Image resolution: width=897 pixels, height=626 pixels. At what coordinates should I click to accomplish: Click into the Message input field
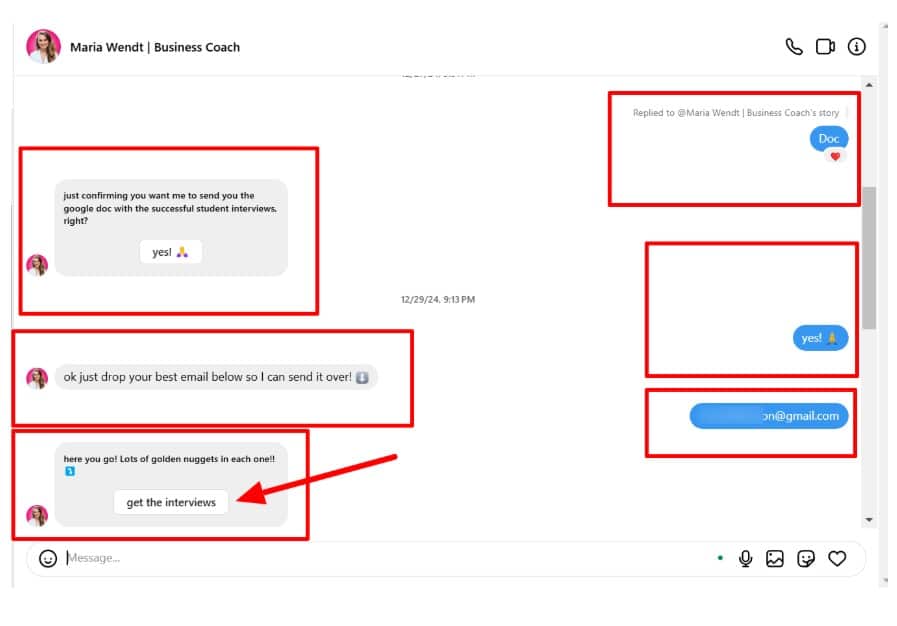[380, 558]
